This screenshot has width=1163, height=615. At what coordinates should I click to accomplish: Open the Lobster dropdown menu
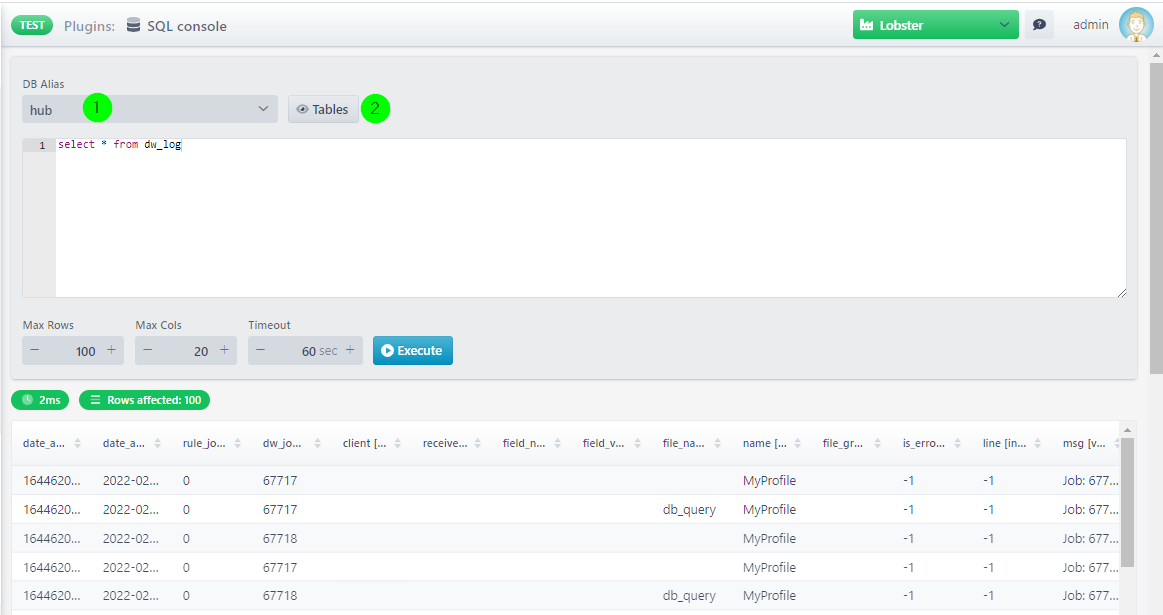tap(935, 24)
